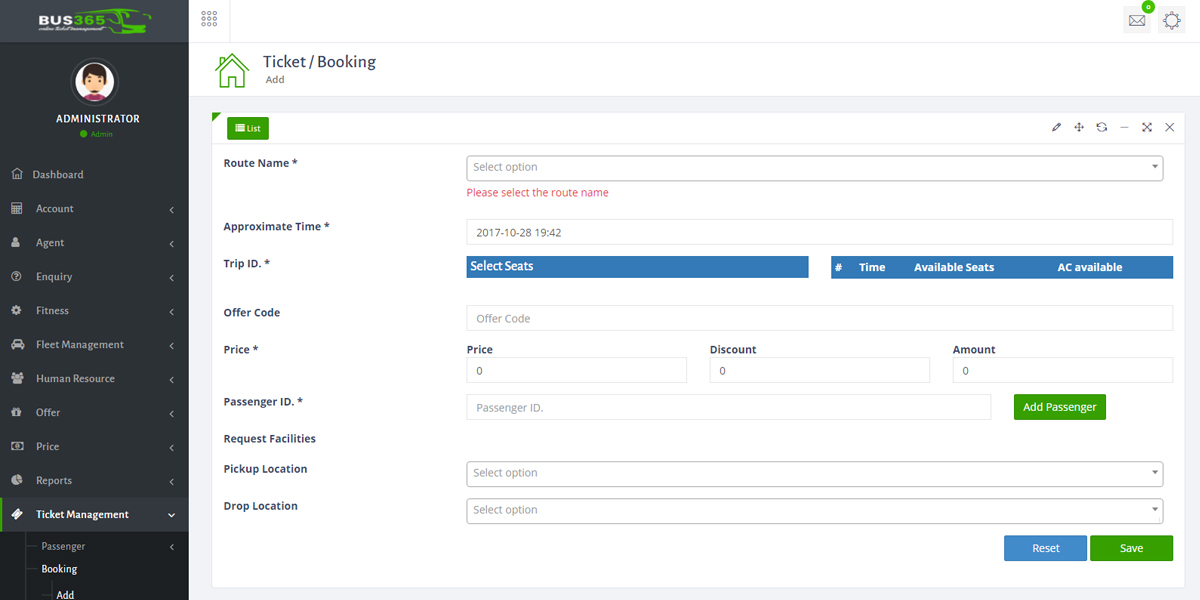This screenshot has height=600, width=1200.
Task: Click the blue Reset button
Action: point(1045,548)
